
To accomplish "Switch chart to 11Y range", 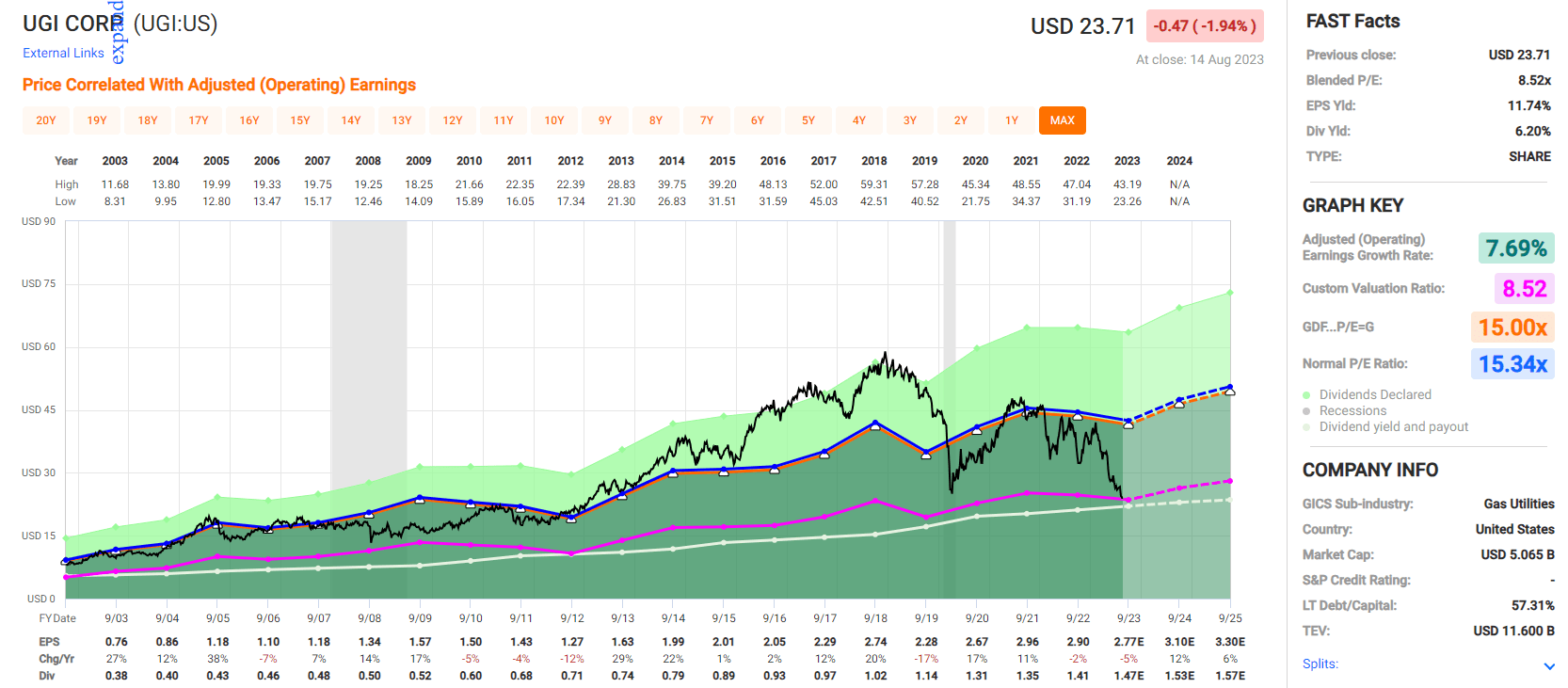I will click(x=504, y=120).
